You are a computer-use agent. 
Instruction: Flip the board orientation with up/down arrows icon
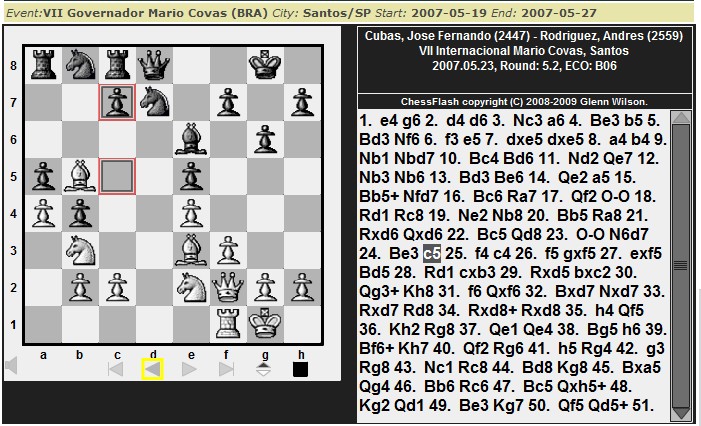click(263, 369)
